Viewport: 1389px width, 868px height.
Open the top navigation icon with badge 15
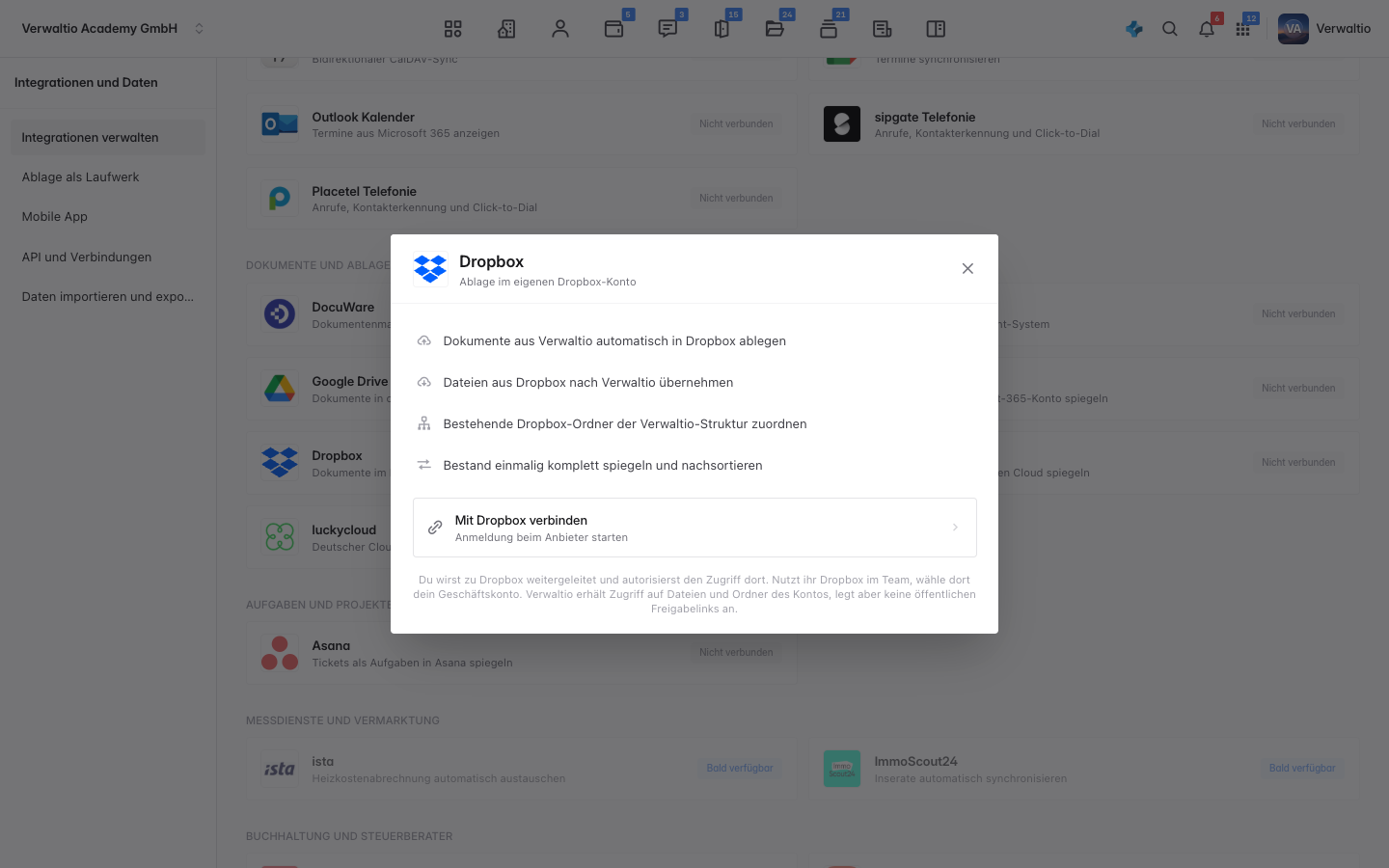(x=722, y=29)
